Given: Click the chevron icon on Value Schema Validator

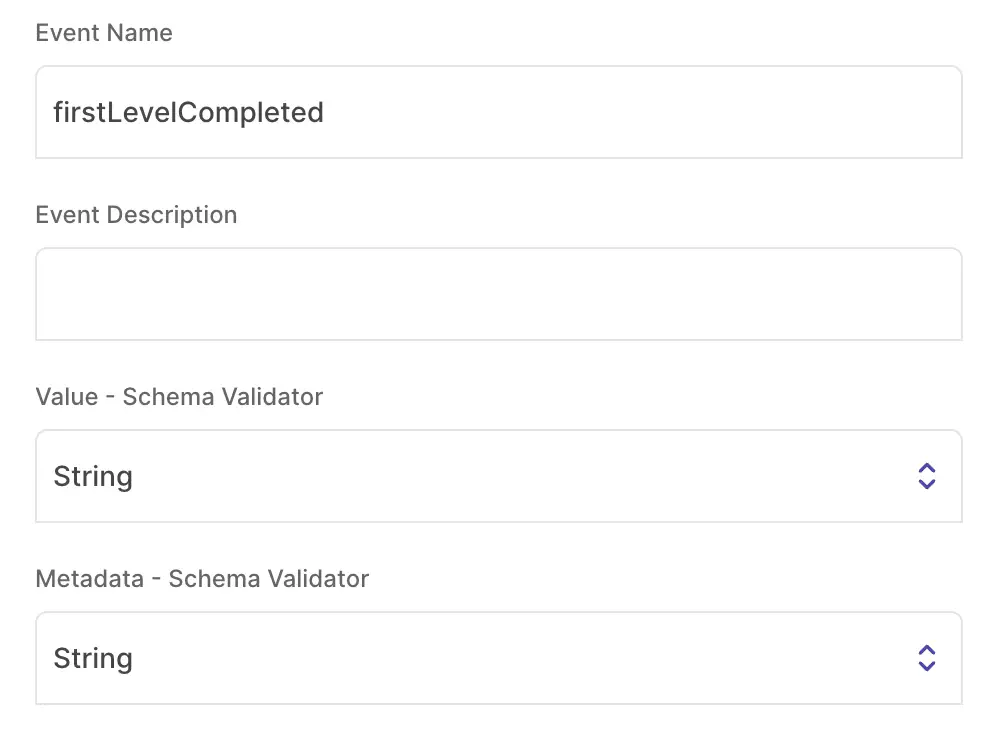Looking at the screenshot, I should pyautogui.click(x=927, y=477).
